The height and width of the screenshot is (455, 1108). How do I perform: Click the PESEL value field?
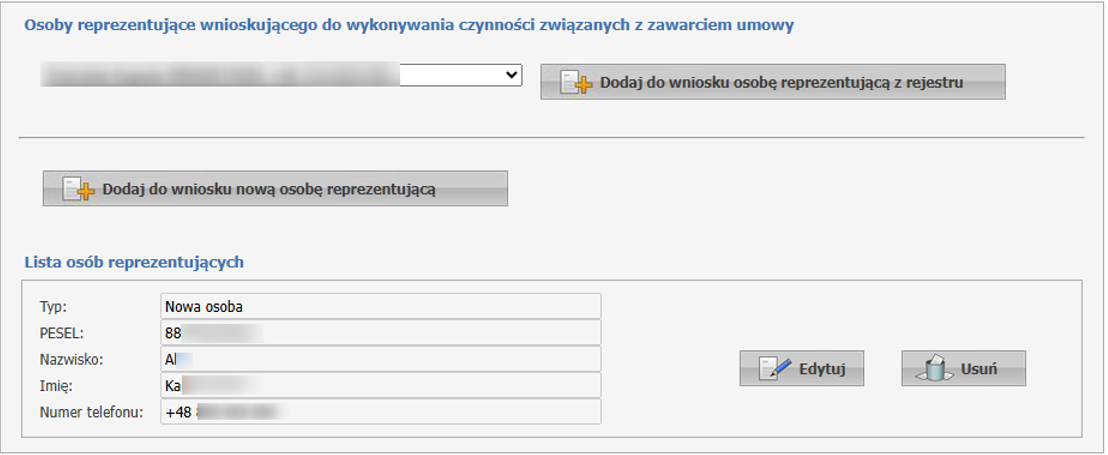380,333
